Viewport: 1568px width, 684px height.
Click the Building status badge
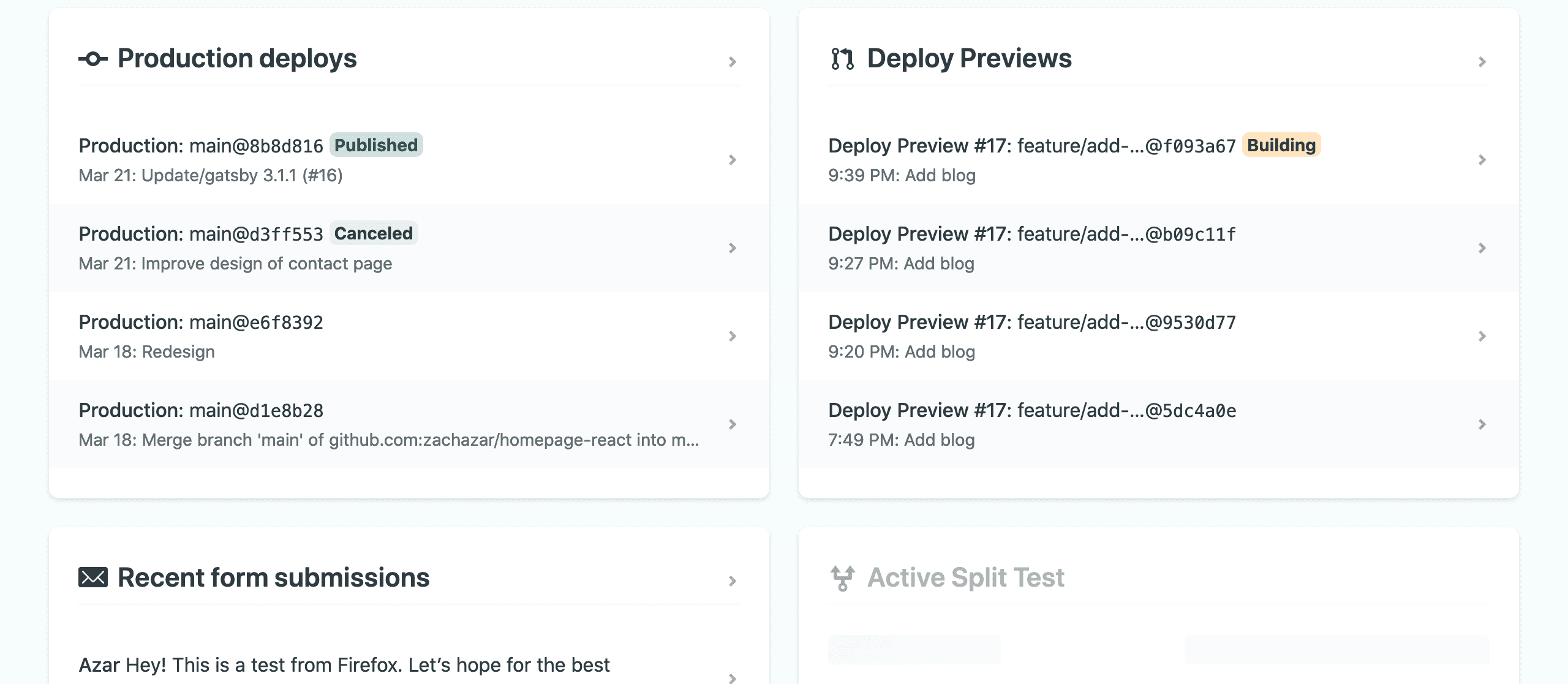(1281, 145)
